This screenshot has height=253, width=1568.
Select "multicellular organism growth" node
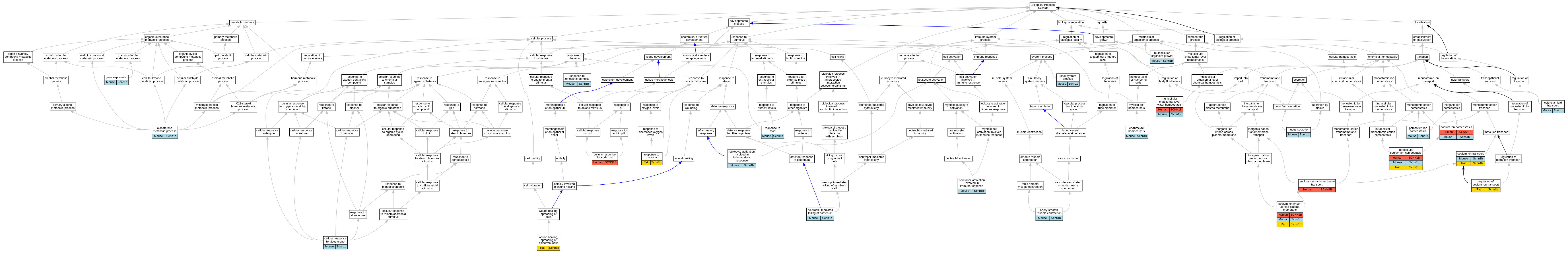pyautogui.click(x=1162, y=57)
